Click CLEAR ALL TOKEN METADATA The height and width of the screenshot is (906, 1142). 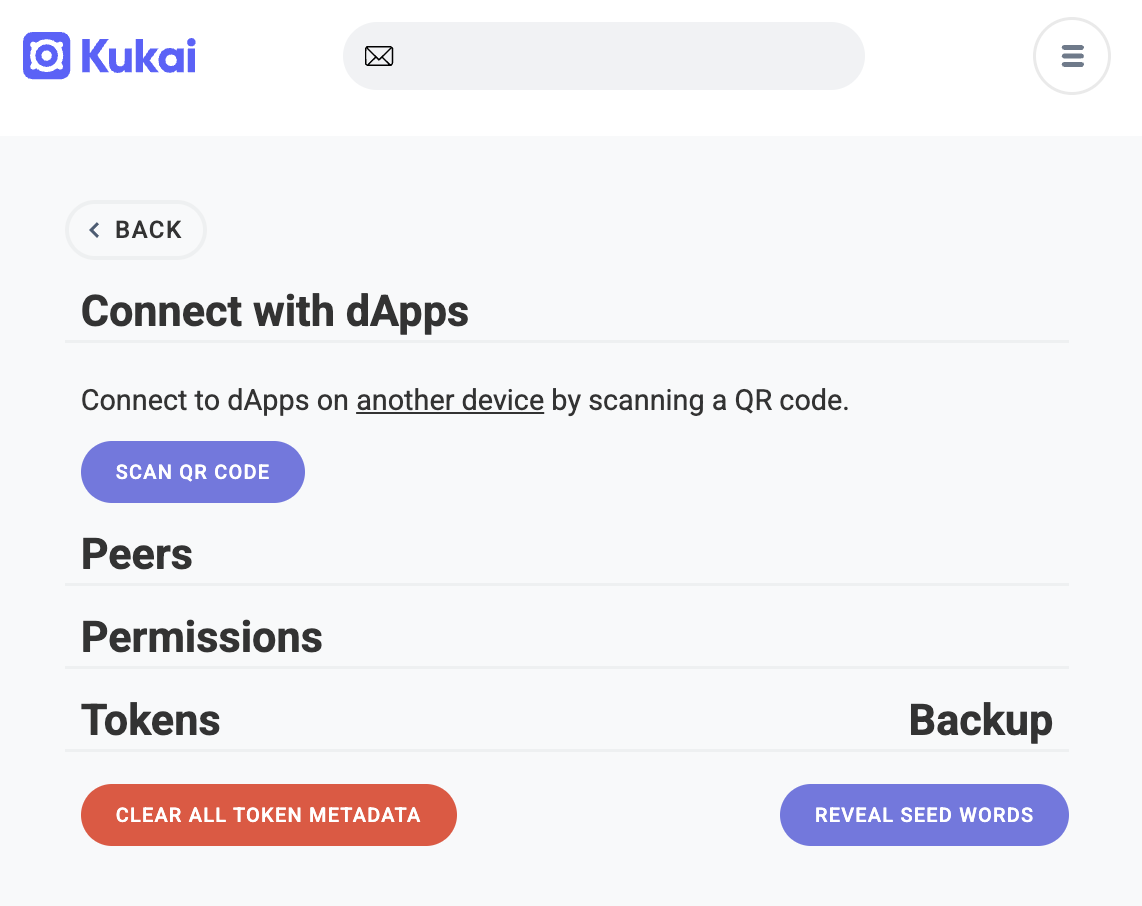point(268,814)
